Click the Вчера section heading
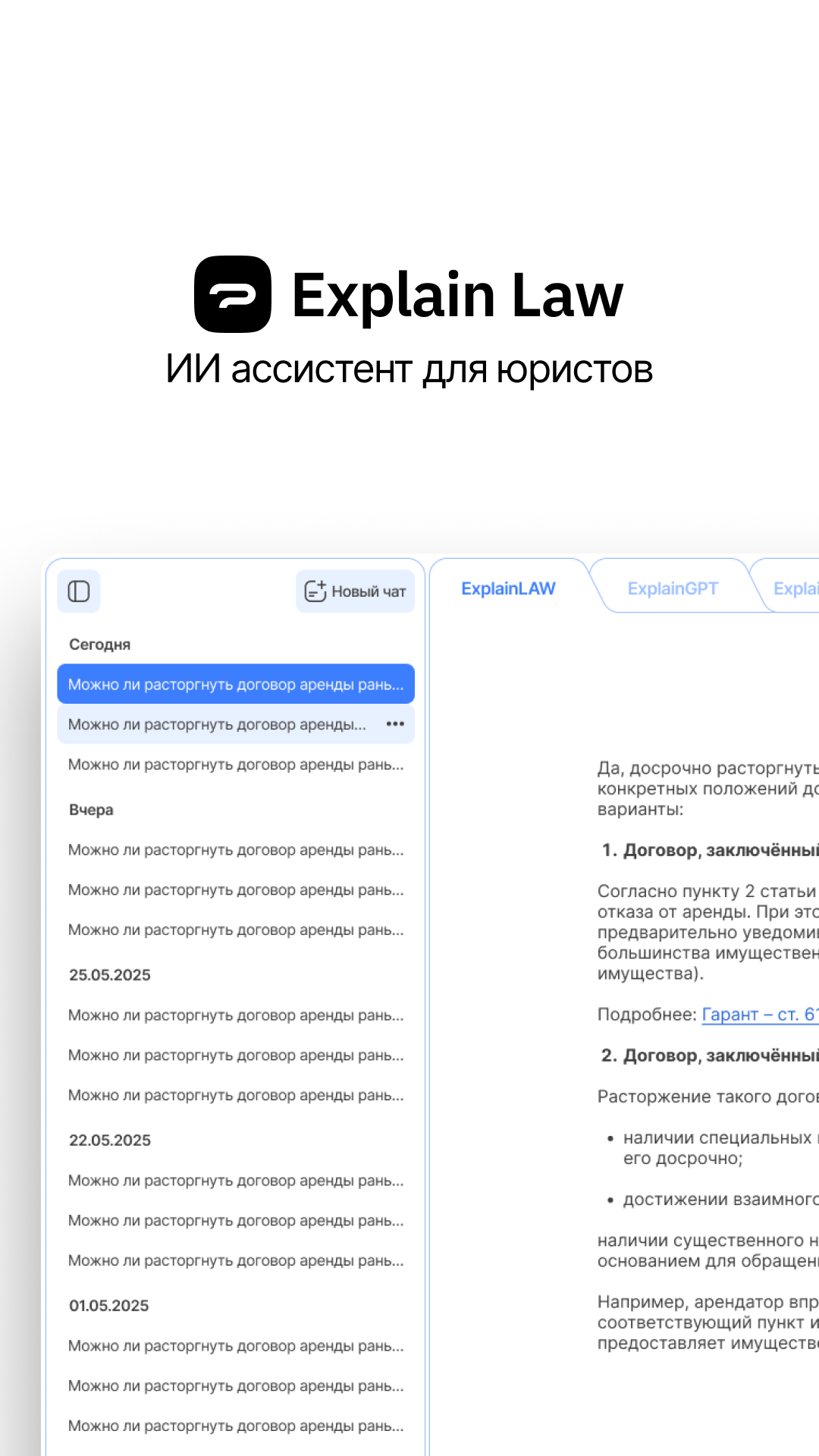Image resolution: width=819 pixels, height=1456 pixels. click(x=91, y=810)
